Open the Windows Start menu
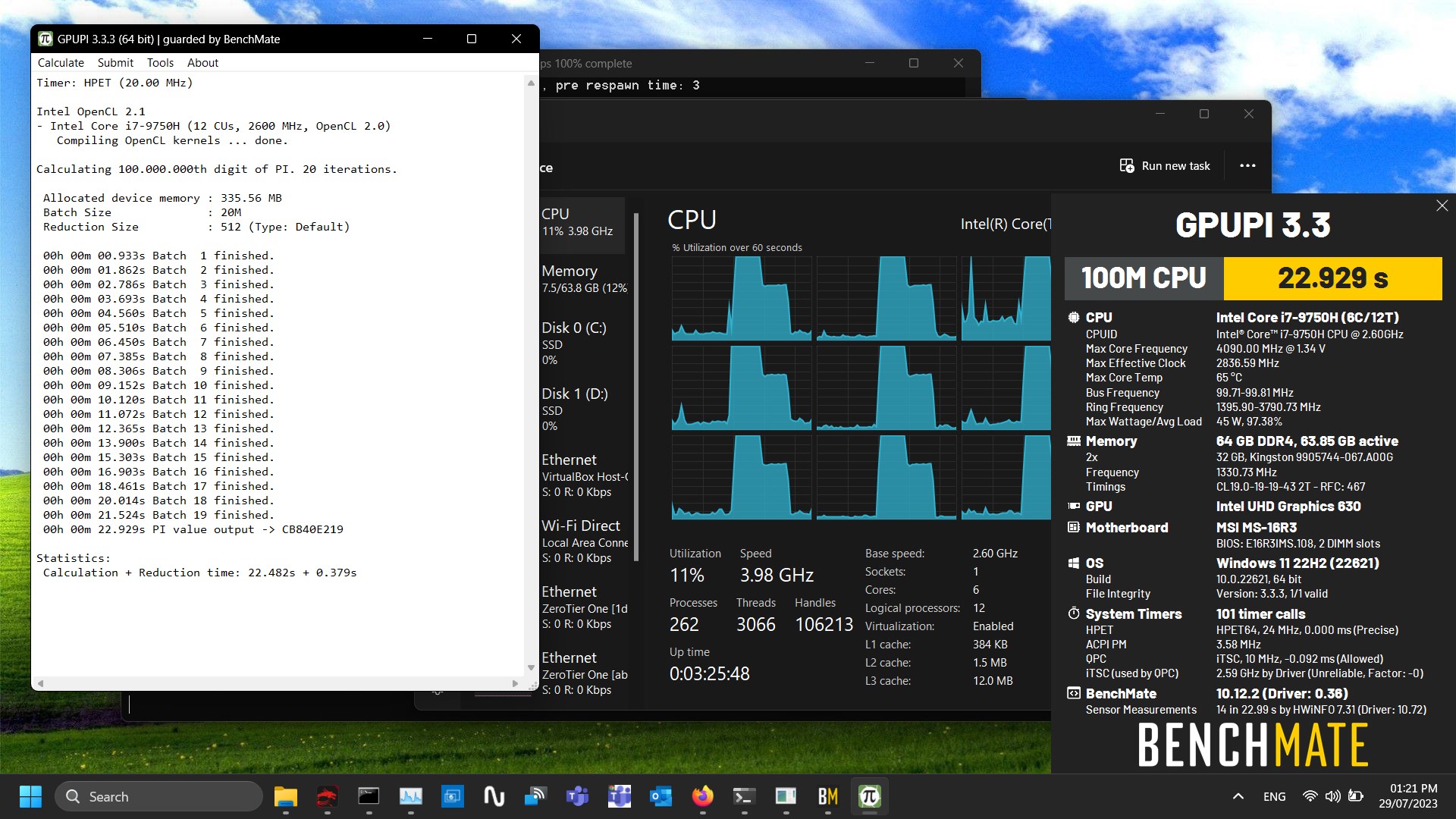This screenshot has height=819, width=1456. pos(30,796)
